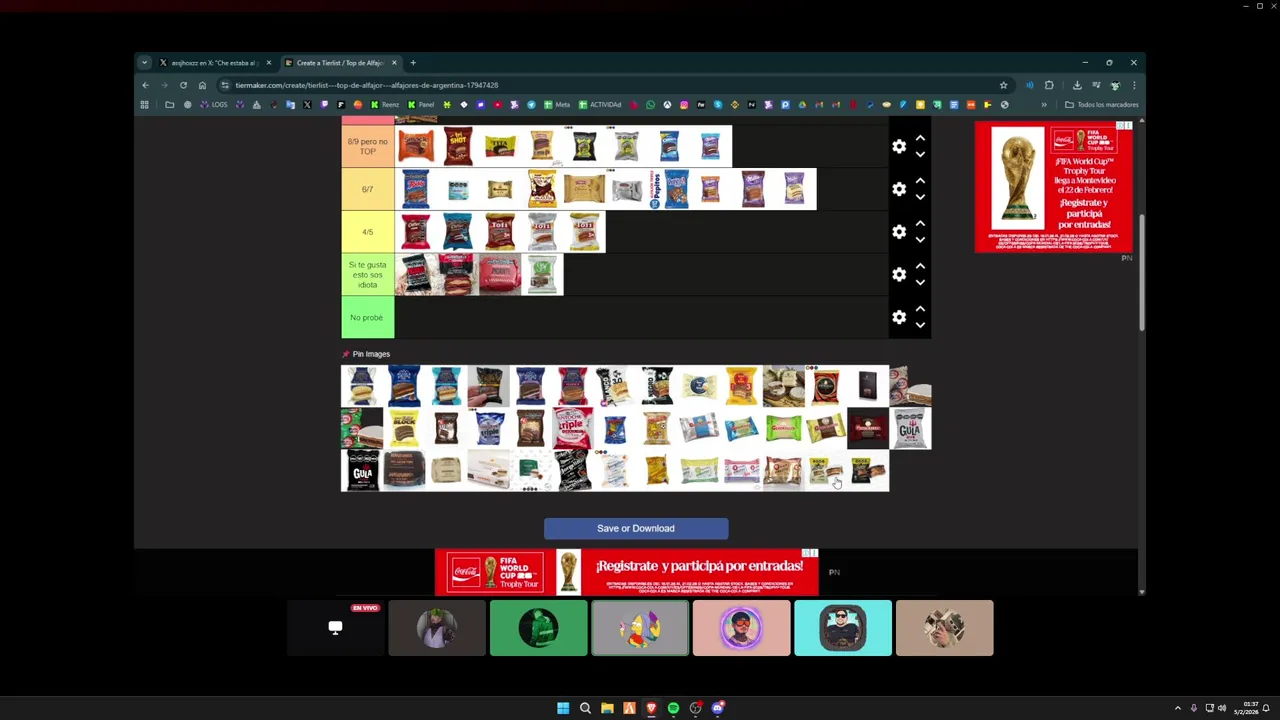The height and width of the screenshot is (720, 1280).
Task: Click the 'Si te gusta esto sos idiota' label
Action: coord(367,275)
